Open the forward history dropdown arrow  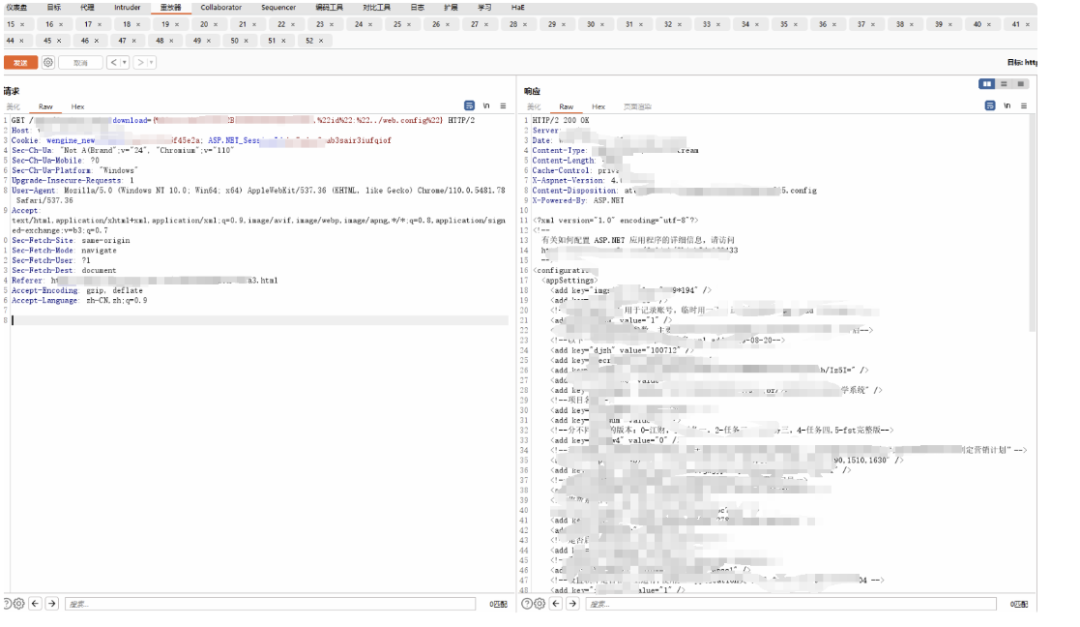(x=152, y=63)
